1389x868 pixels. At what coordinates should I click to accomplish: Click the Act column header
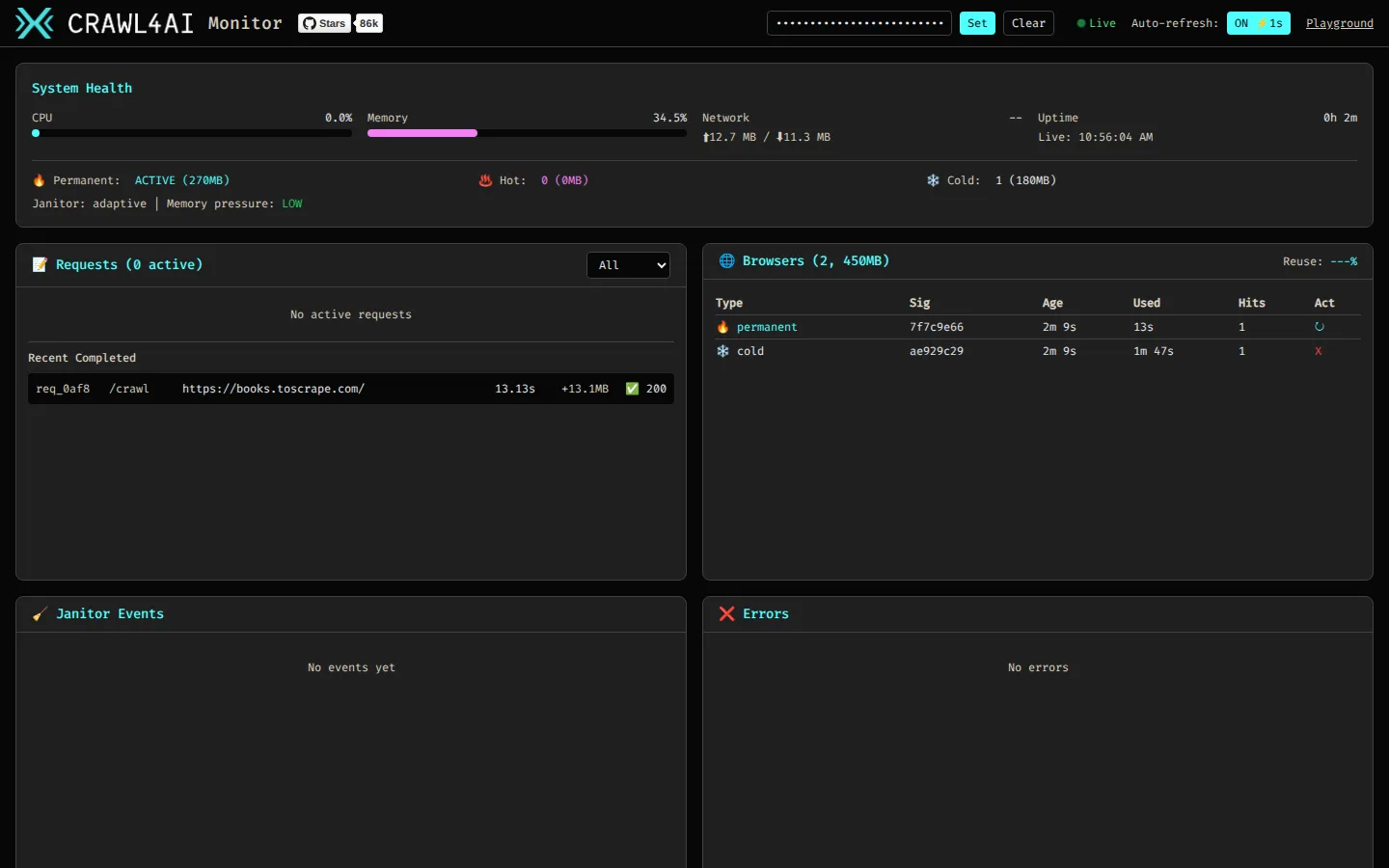pyautogui.click(x=1324, y=303)
